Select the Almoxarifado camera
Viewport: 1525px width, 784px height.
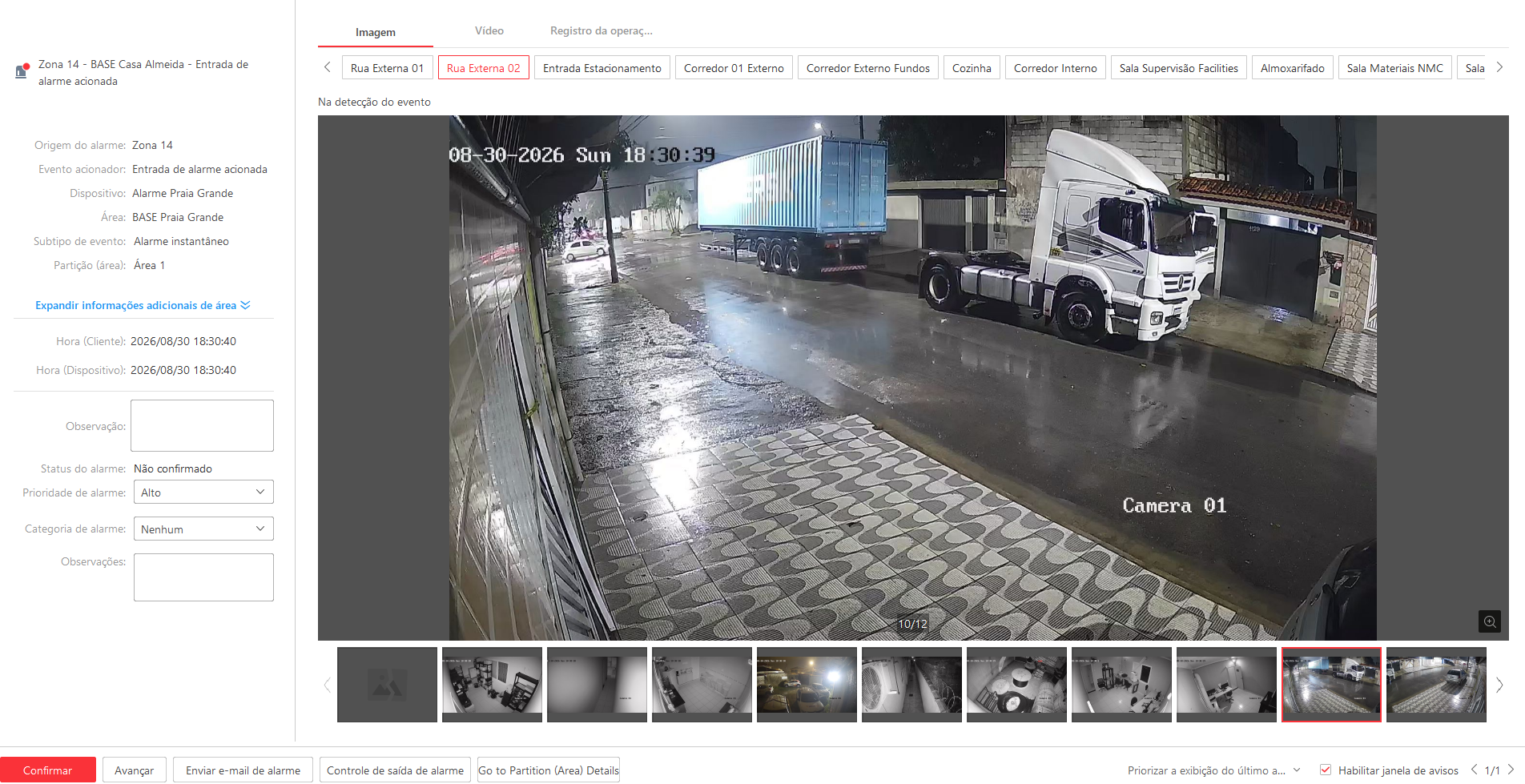click(x=1293, y=68)
